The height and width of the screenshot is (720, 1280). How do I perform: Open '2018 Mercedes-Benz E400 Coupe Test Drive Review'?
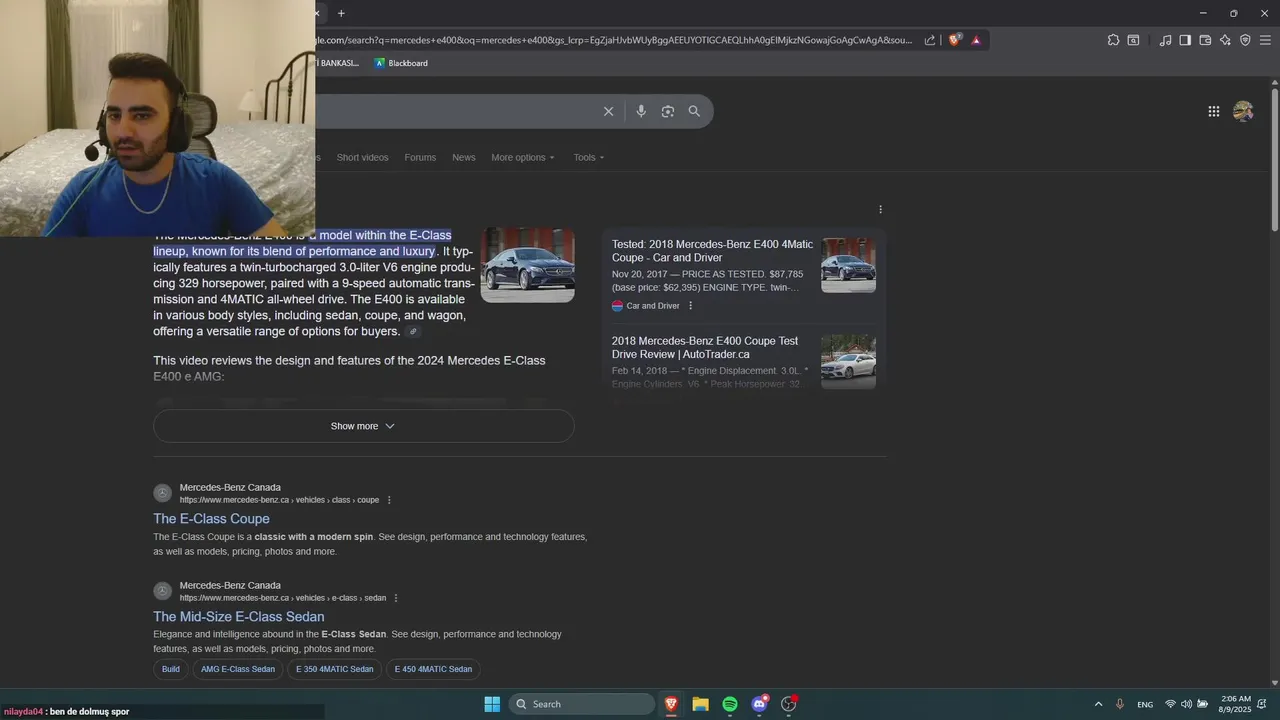[705, 347]
